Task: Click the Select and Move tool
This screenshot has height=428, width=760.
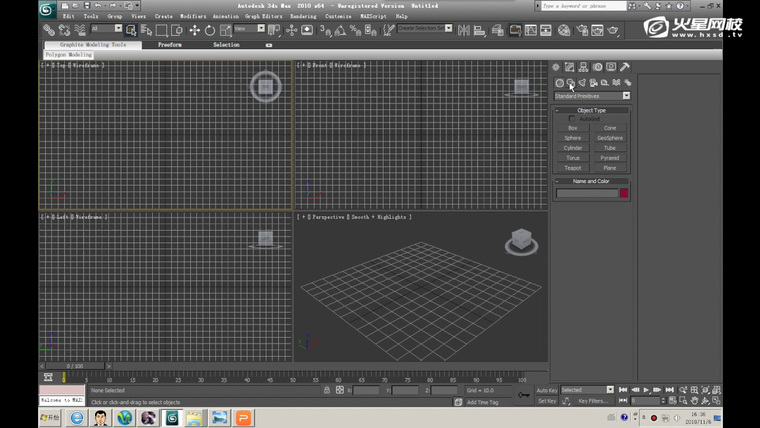Action: [x=194, y=31]
